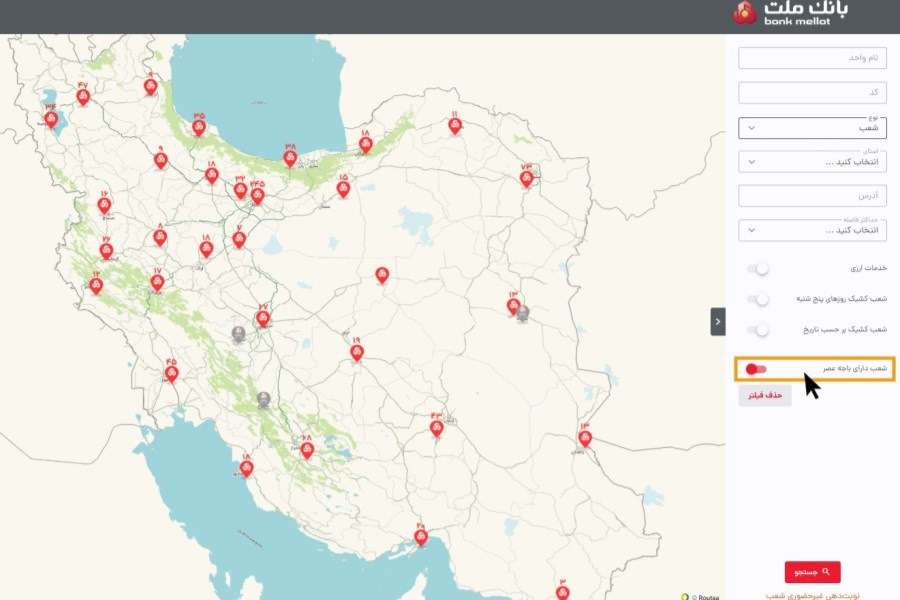Click the map marker labeled ۲۴۵ near Tehran
900x600 pixels.
[x=258, y=196]
